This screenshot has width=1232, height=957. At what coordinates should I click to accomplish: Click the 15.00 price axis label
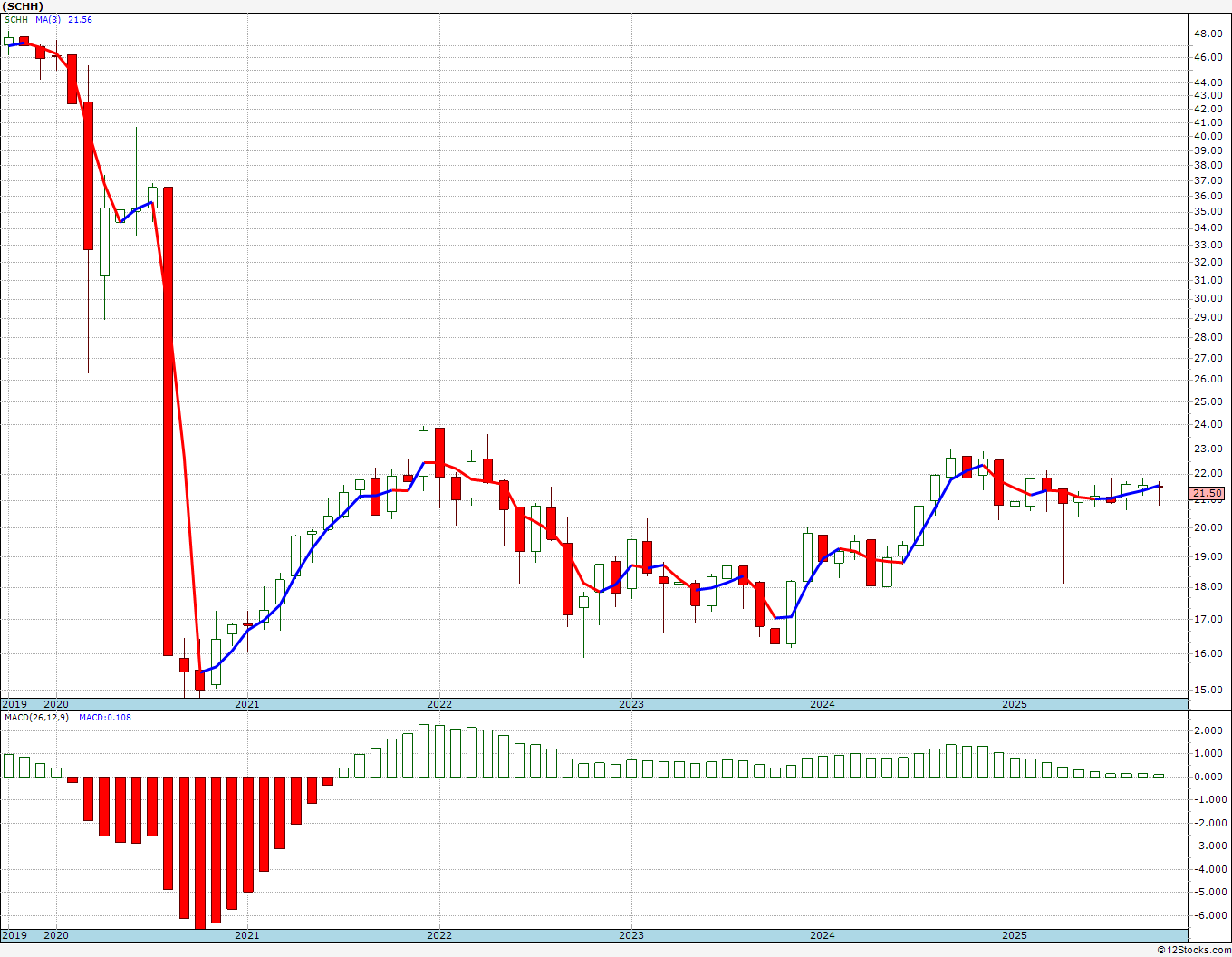click(x=1208, y=690)
